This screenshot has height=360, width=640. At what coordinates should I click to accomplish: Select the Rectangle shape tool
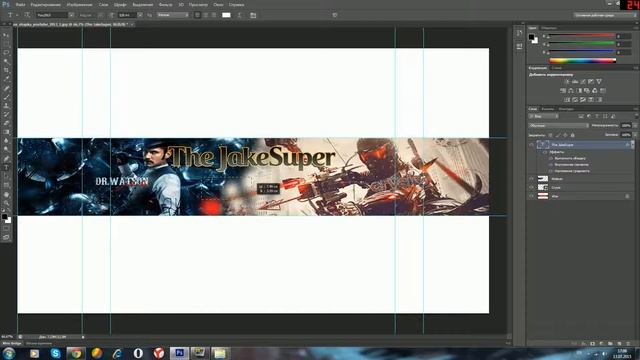tap(6, 185)
